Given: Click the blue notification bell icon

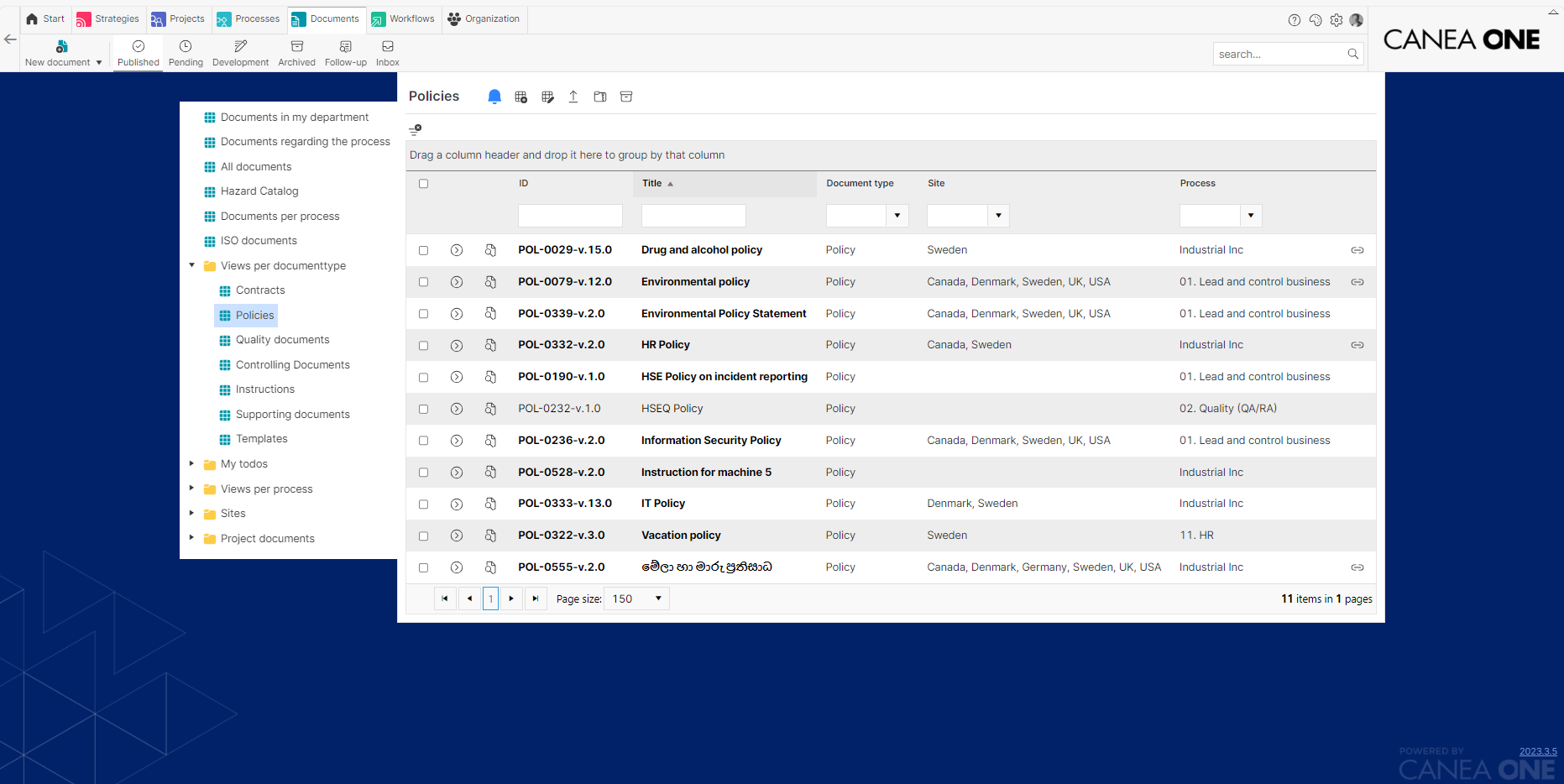Looking at the screenshot, I should 494,97.
